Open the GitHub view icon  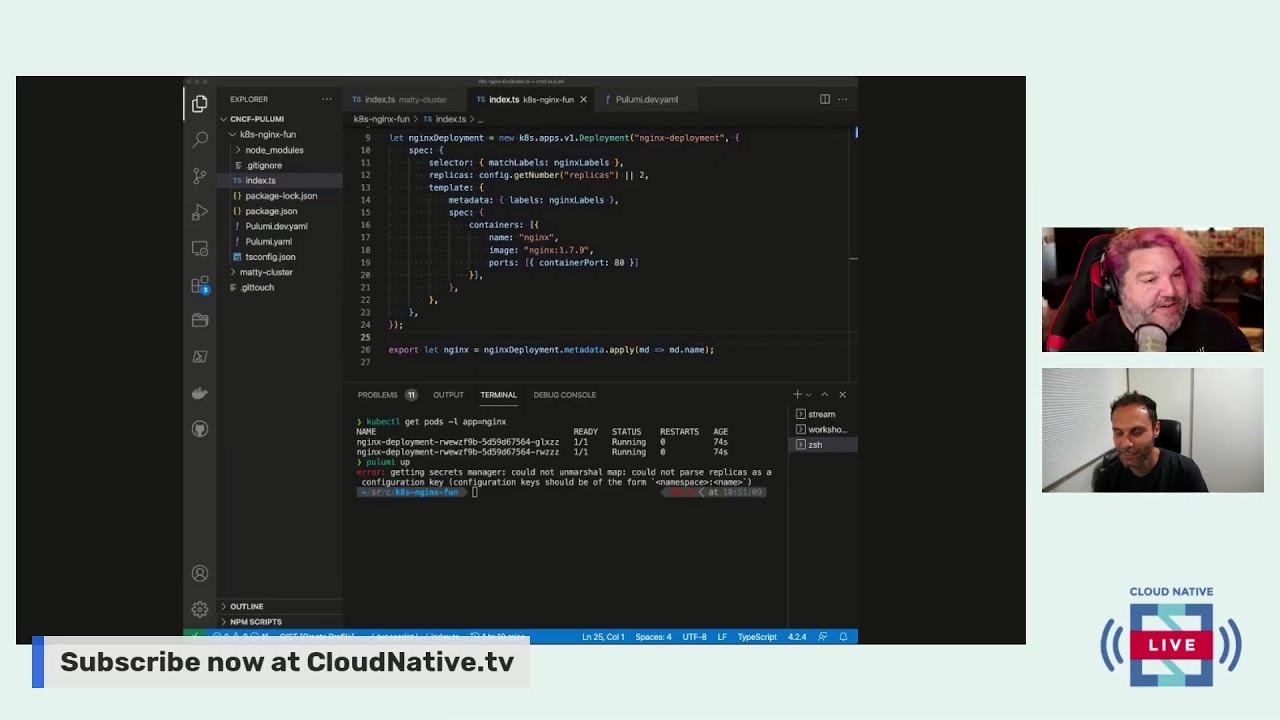click(200, 429)
